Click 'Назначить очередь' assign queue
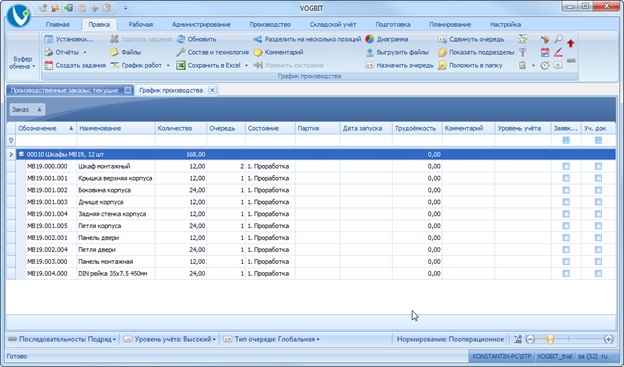Screen dimensions: 624x367 399,65
